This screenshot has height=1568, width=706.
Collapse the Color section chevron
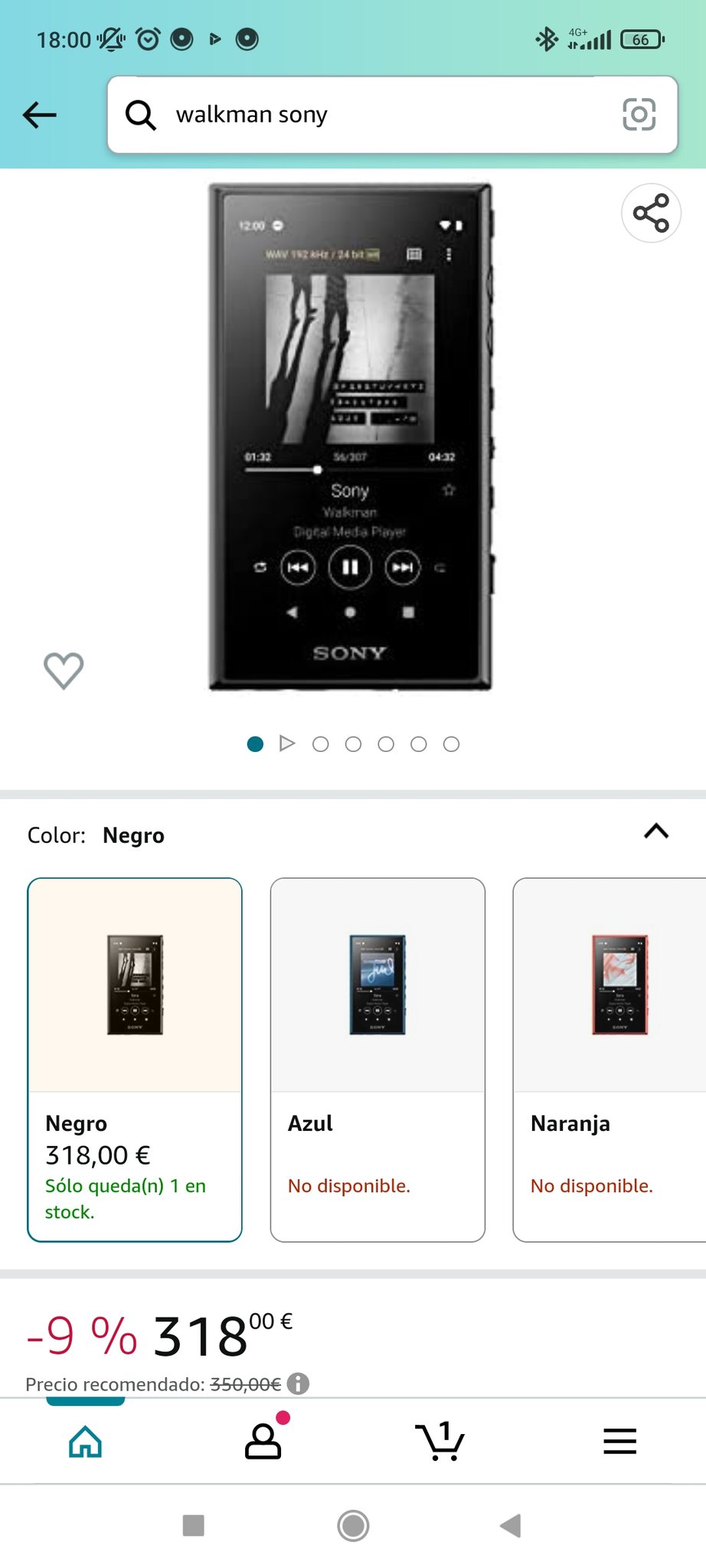point(656,831)
